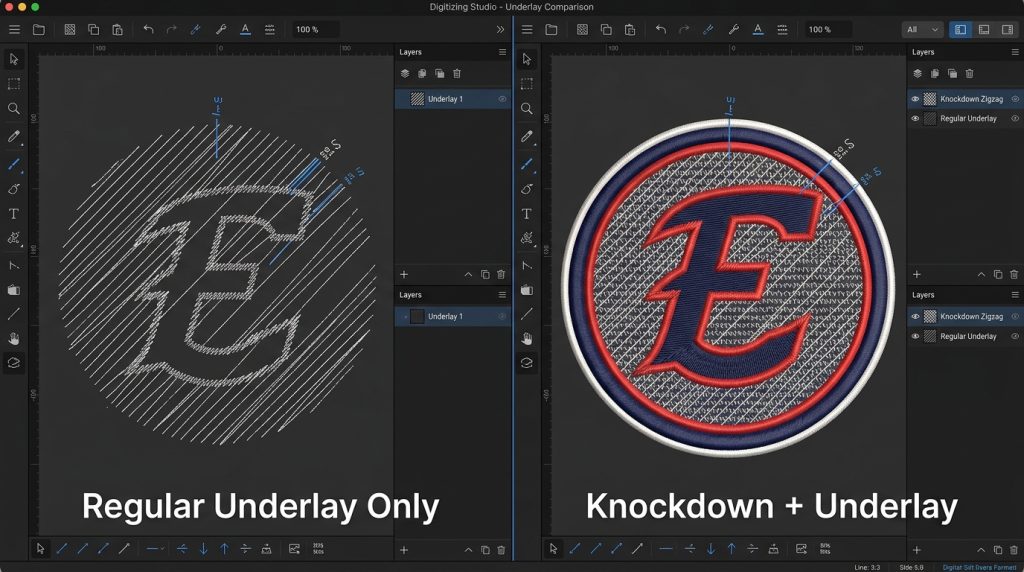Click Redo in the right pane toolbar
Viewport: 1024px width, 572px height.
pos(684,29)
